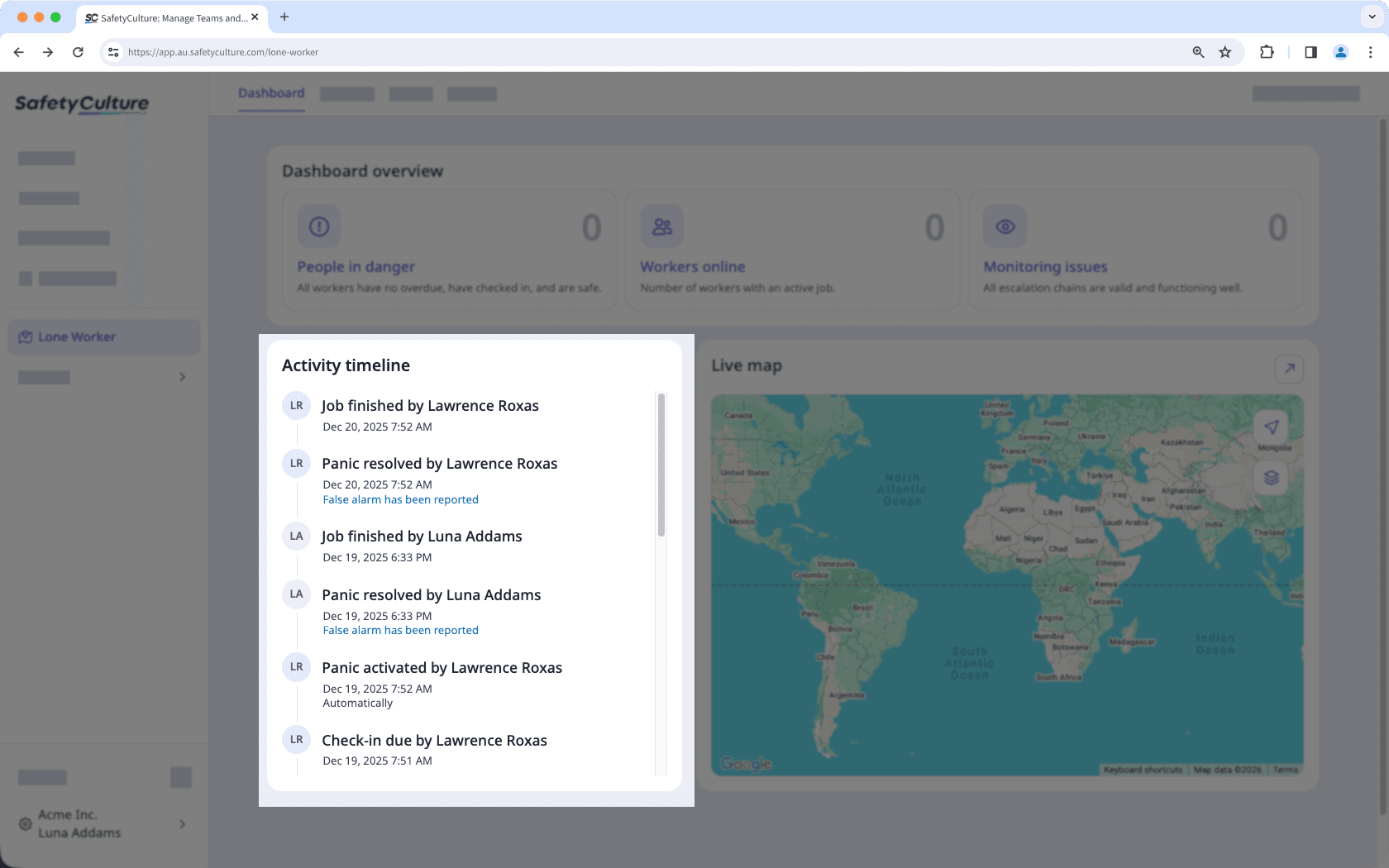
Task: Switch to the Dashboard tab
Action: [270, 93]
